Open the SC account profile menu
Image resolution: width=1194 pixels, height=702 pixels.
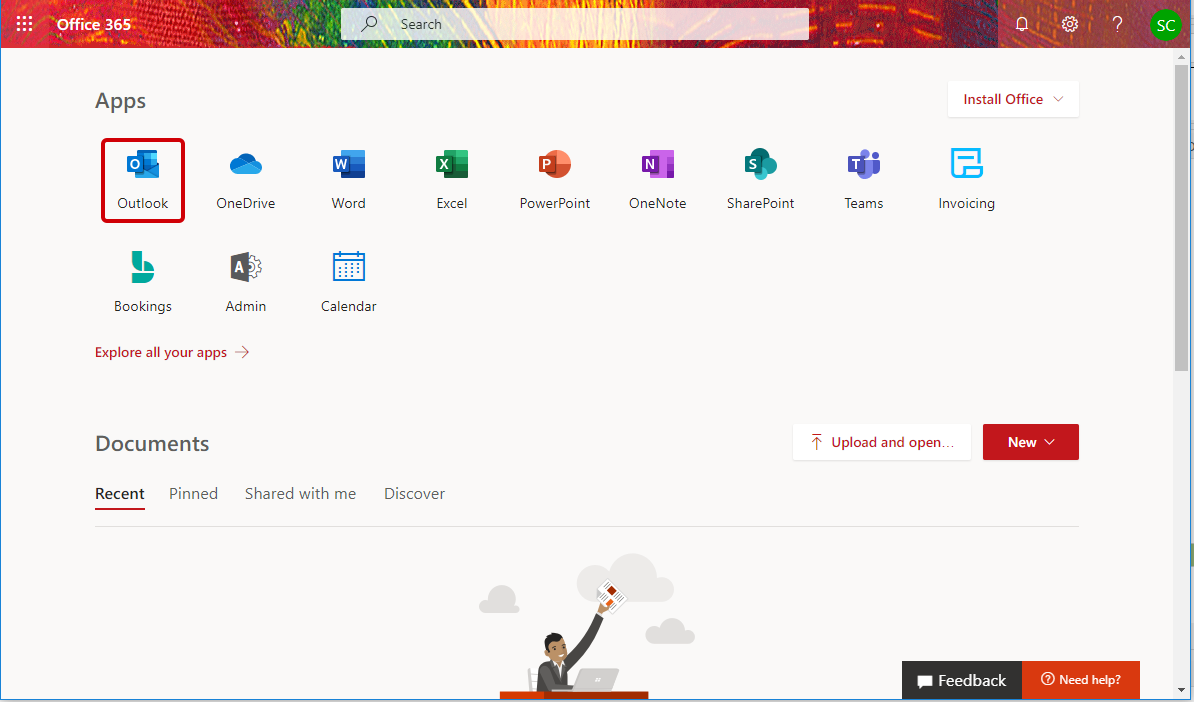tap(1166, 25)
